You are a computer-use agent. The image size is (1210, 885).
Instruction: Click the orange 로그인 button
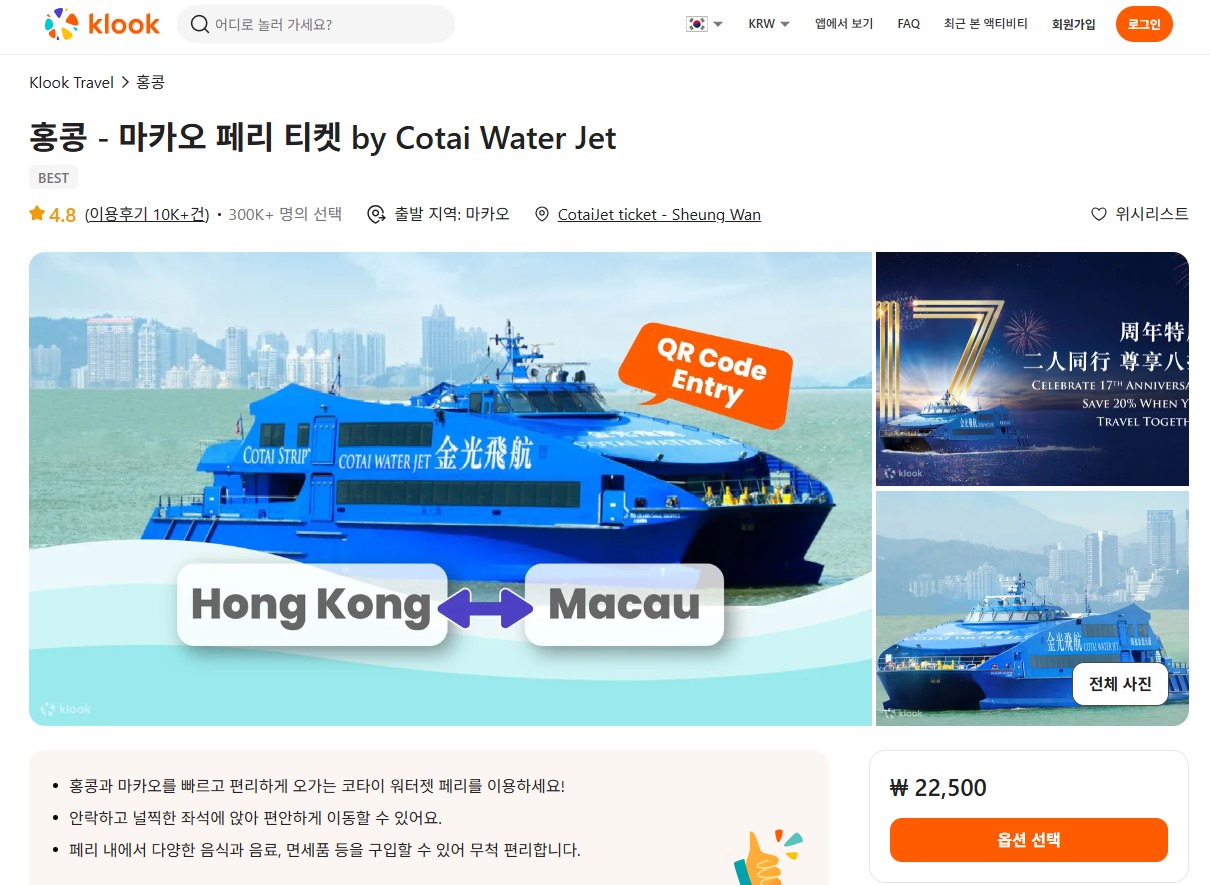[x=1144, y=24]
